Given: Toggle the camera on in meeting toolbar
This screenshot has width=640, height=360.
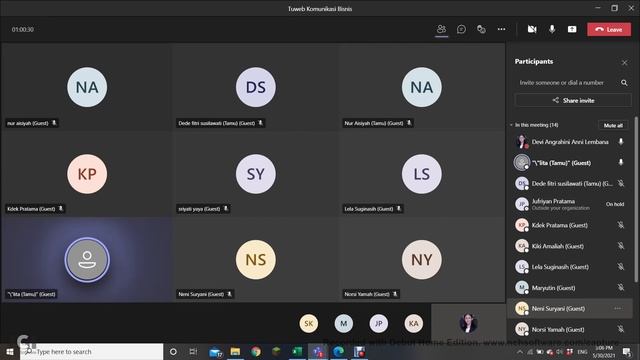Looking at the screenshot, I should pyautogui.click(x=532, y=29).
